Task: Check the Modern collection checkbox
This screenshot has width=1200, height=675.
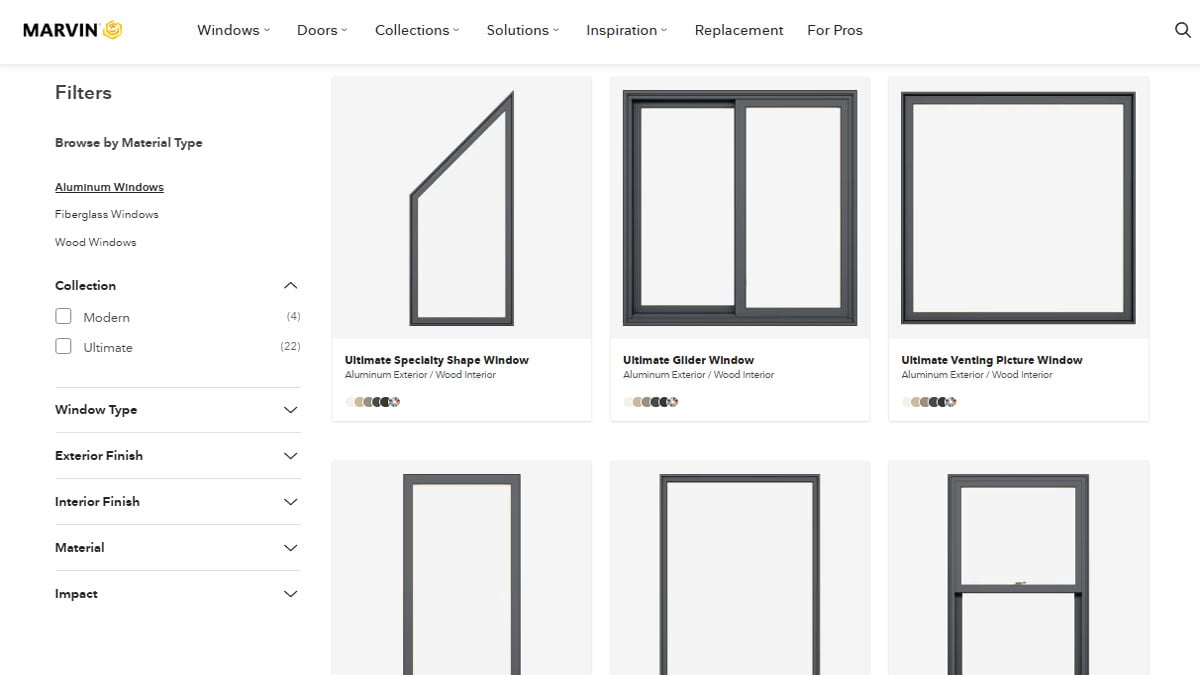Action: (64, 317)
